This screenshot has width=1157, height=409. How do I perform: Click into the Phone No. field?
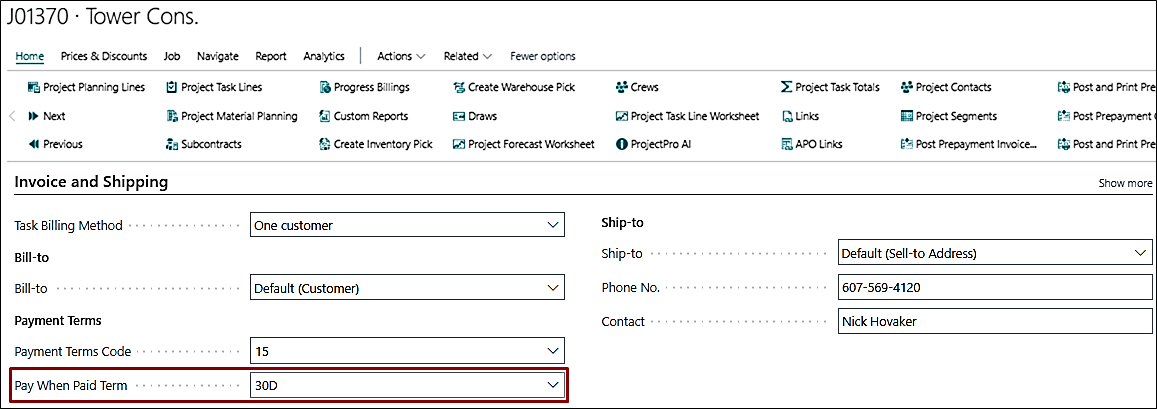click(994, 288)
